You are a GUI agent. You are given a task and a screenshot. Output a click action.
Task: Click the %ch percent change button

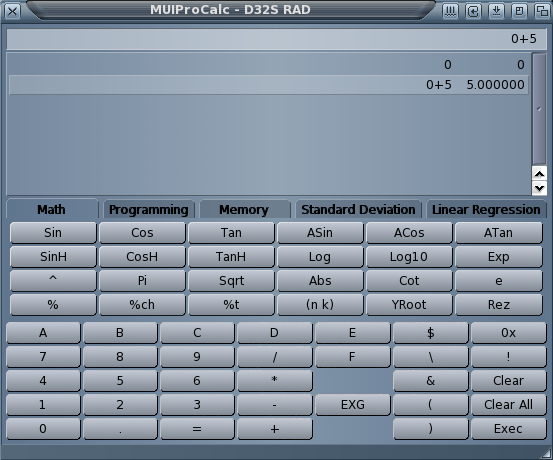[x=142, y=305]
